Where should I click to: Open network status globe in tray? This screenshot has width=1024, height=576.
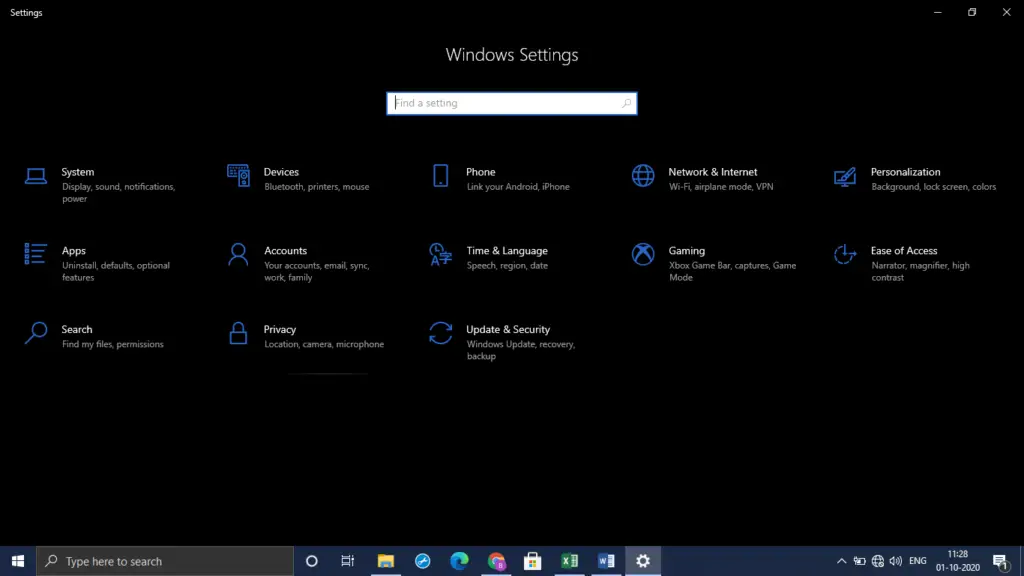(x=878, y=561)
